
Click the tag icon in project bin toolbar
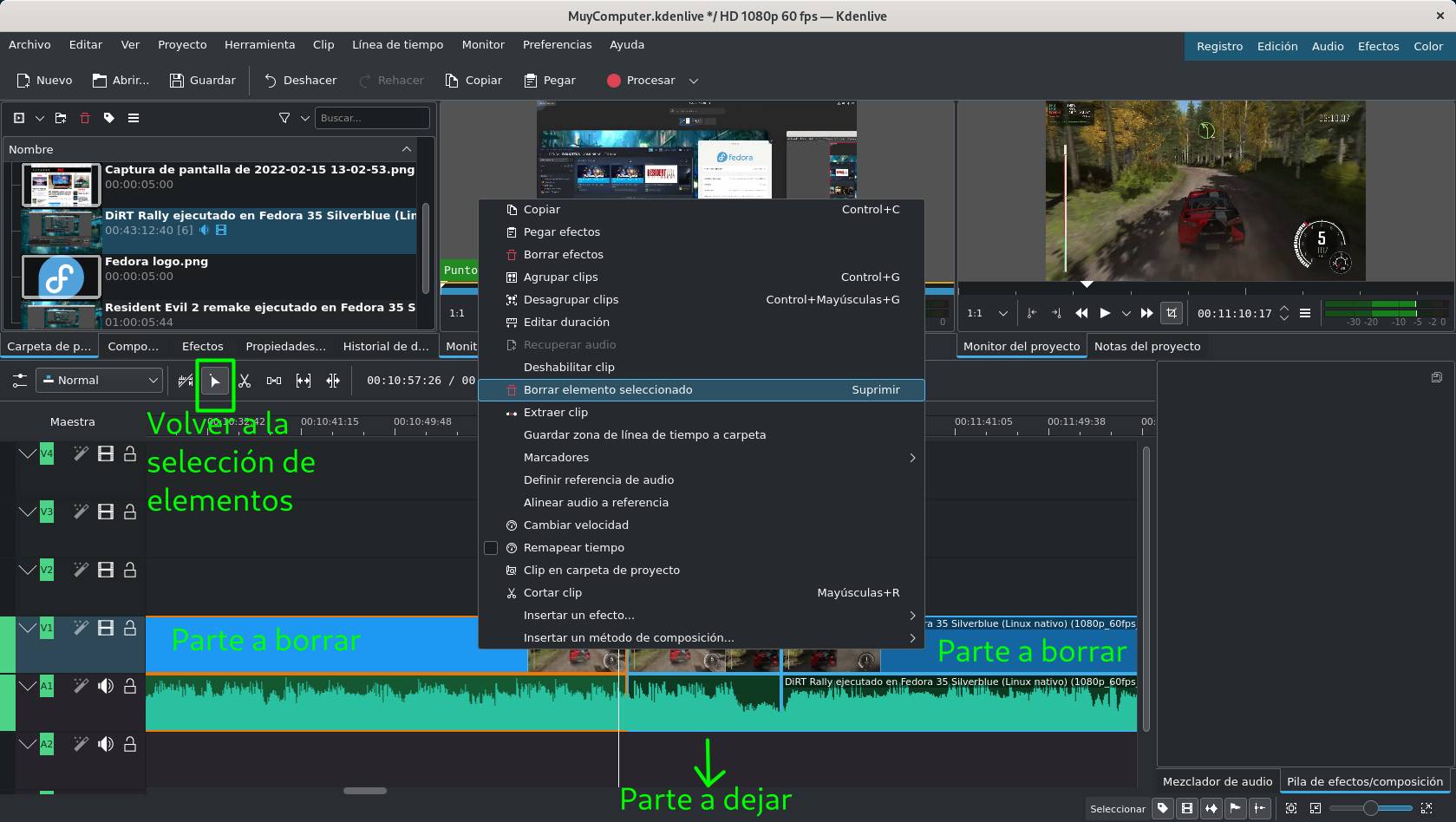click(109, 118)
